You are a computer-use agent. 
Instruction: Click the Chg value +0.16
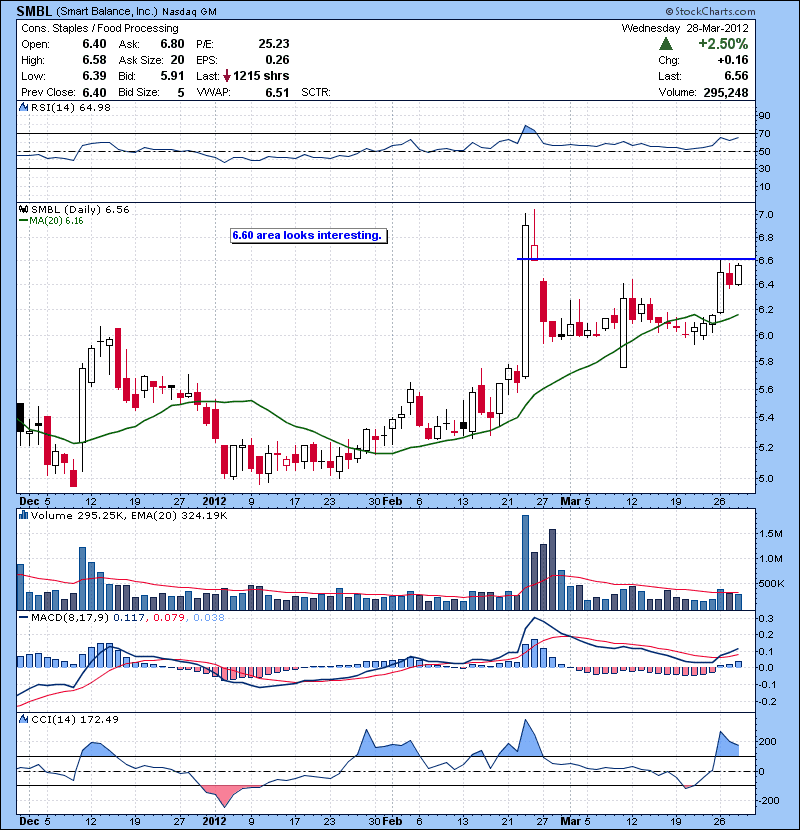point(733,60)
